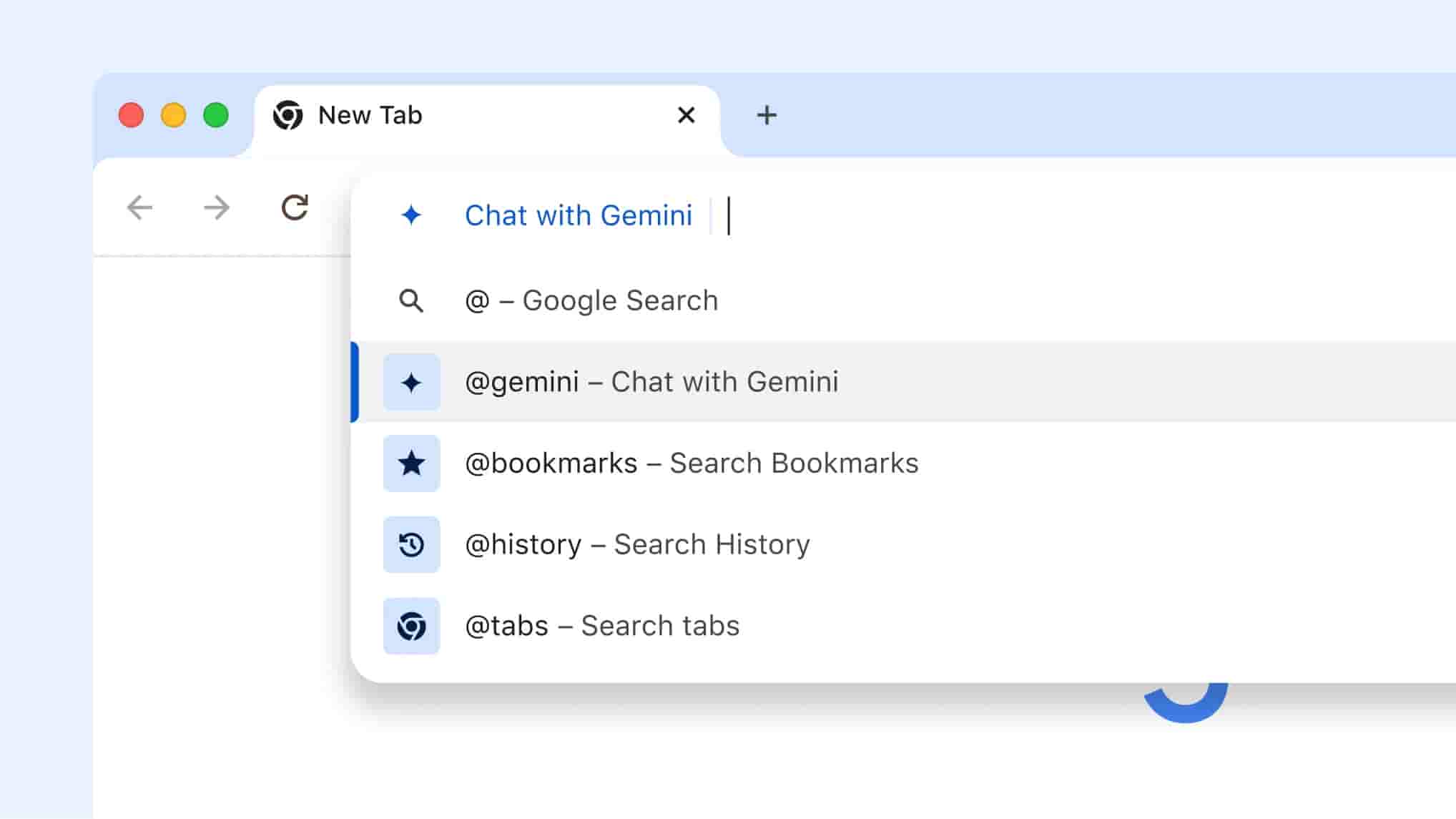This screenshot has height=819, width=1456.
Task: Click the address bar text input area
Action: click(x=1001, y=215)
